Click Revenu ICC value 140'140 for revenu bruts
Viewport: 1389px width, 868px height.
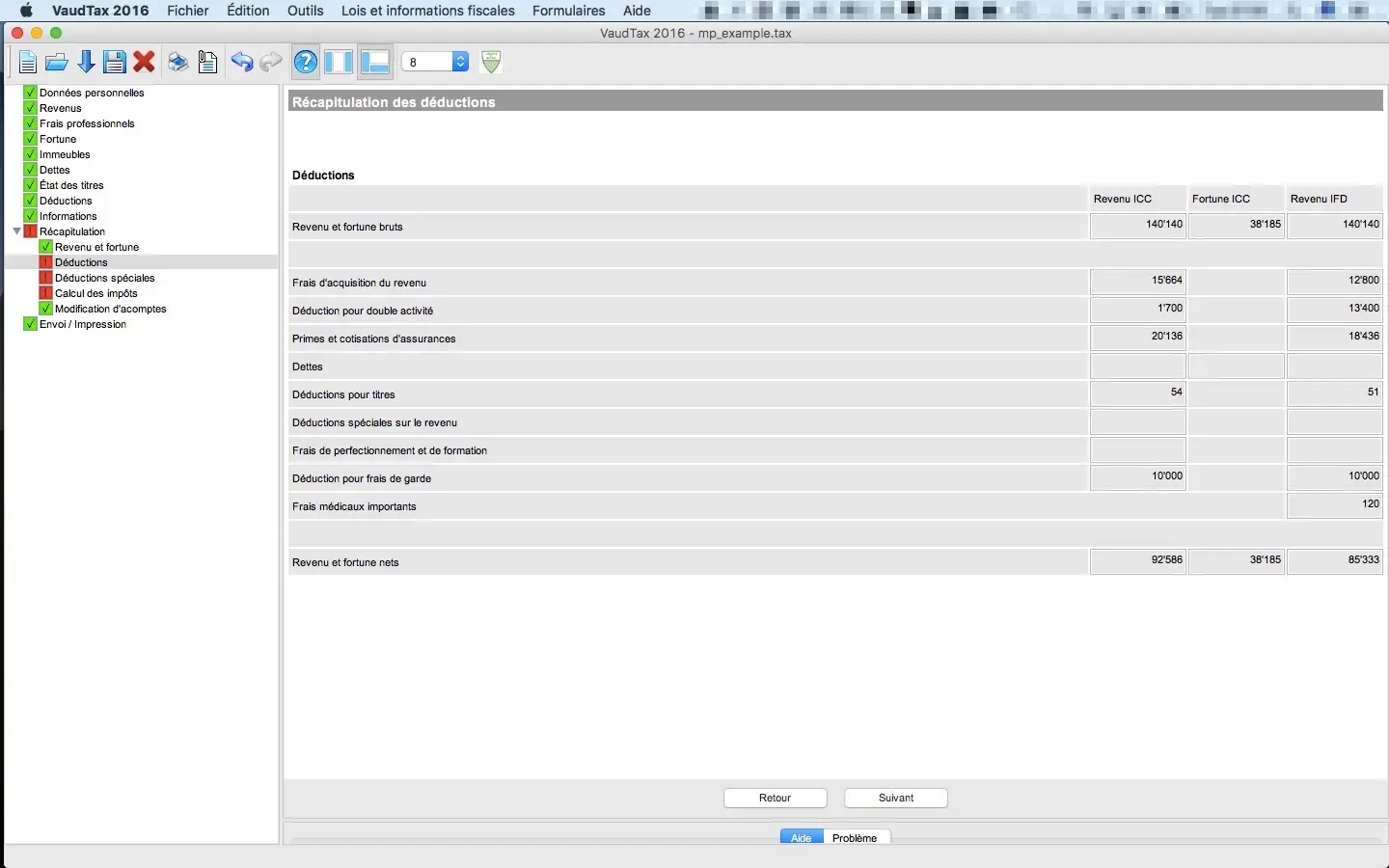(x=1138, y=226)
